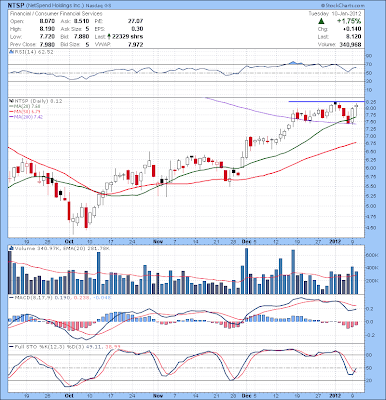Click the green up-triangle beside +1.75%
Image resolution: width=386 pixels, height=400 pixels.
321,21
